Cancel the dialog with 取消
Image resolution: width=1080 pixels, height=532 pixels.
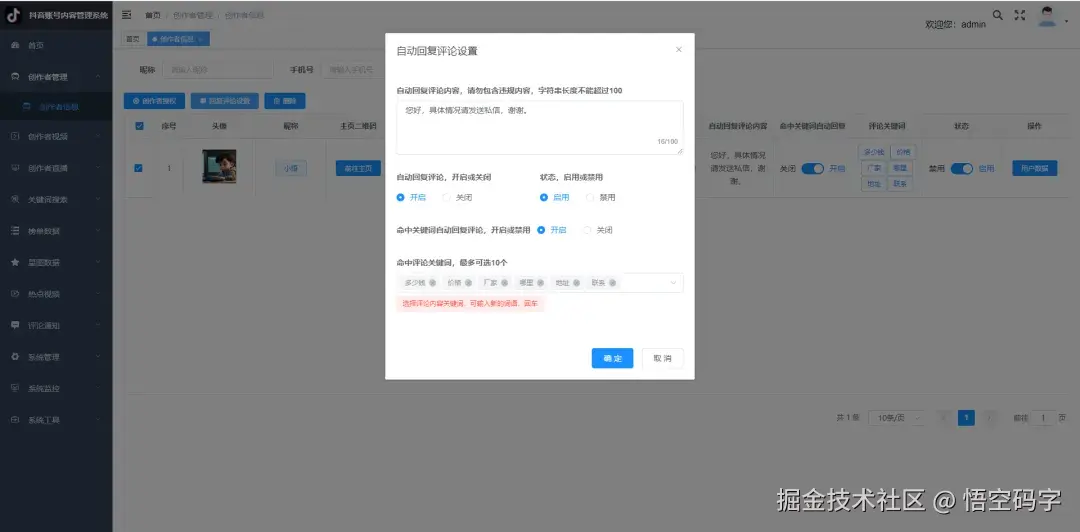[663, 358]
